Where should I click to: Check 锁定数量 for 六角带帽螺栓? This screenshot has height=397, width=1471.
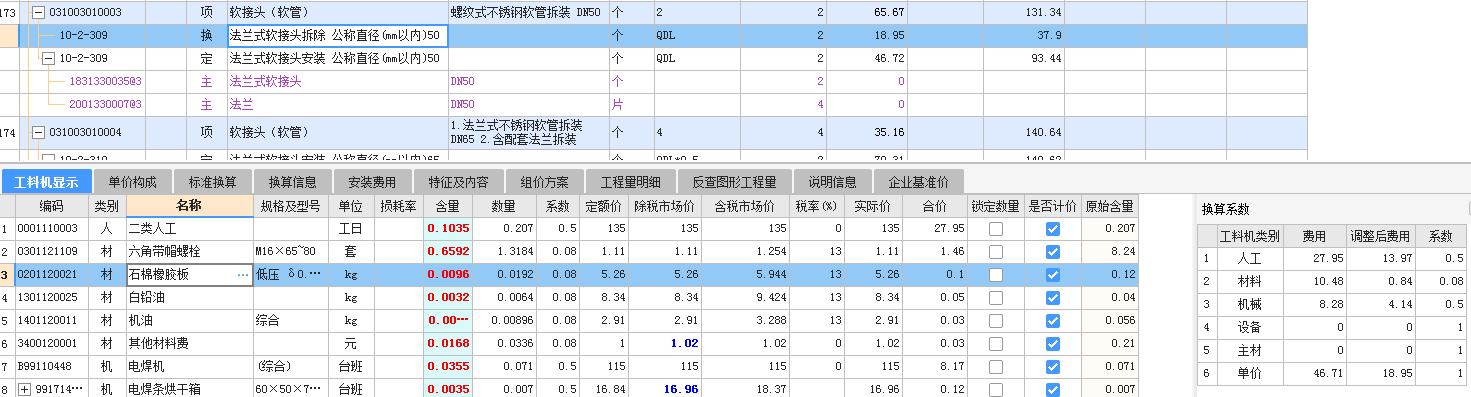pyautogui.click(x=995, y=251)
